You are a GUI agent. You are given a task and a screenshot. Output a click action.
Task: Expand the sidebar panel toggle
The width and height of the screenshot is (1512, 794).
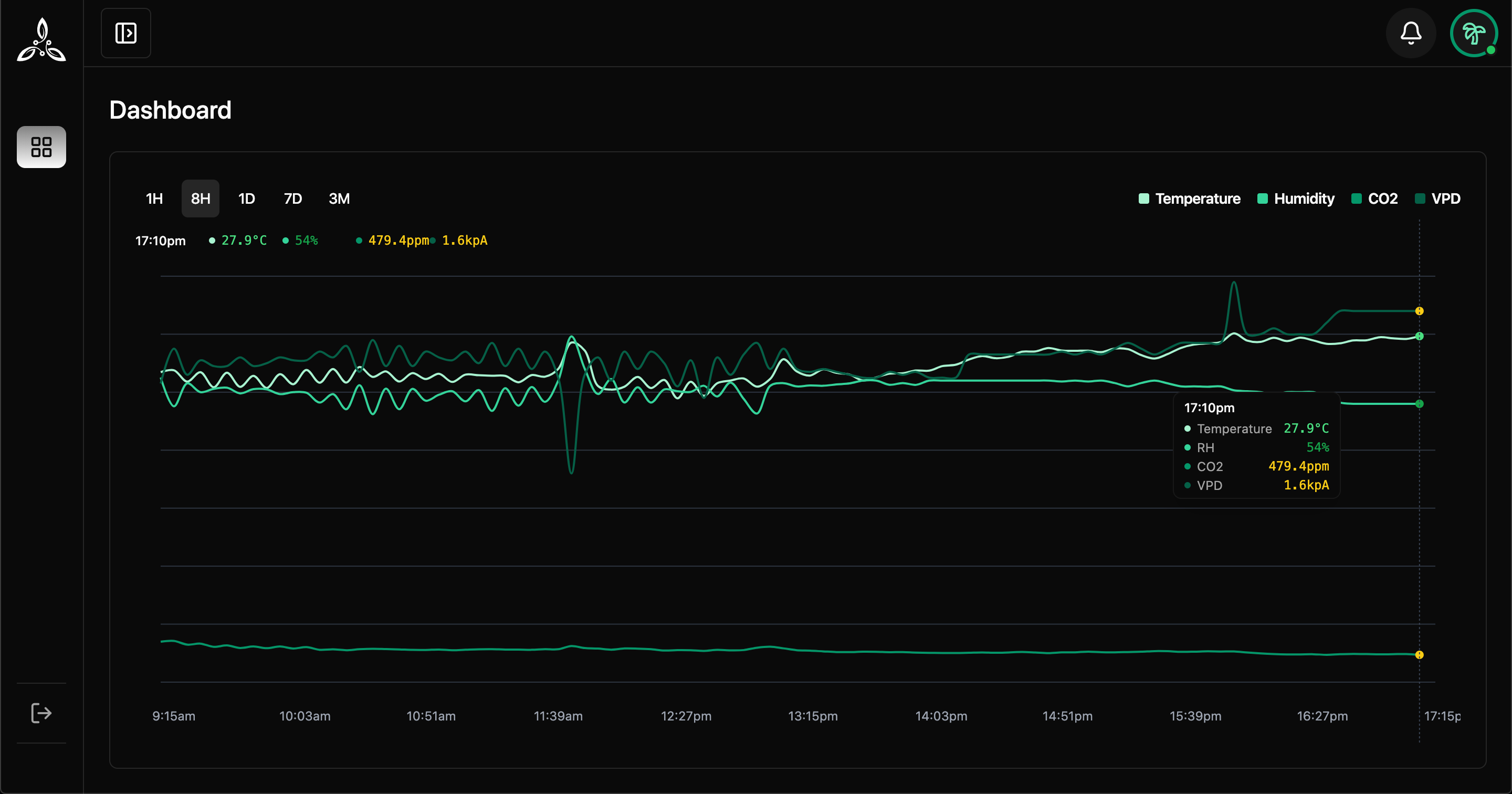pos(125,33)
